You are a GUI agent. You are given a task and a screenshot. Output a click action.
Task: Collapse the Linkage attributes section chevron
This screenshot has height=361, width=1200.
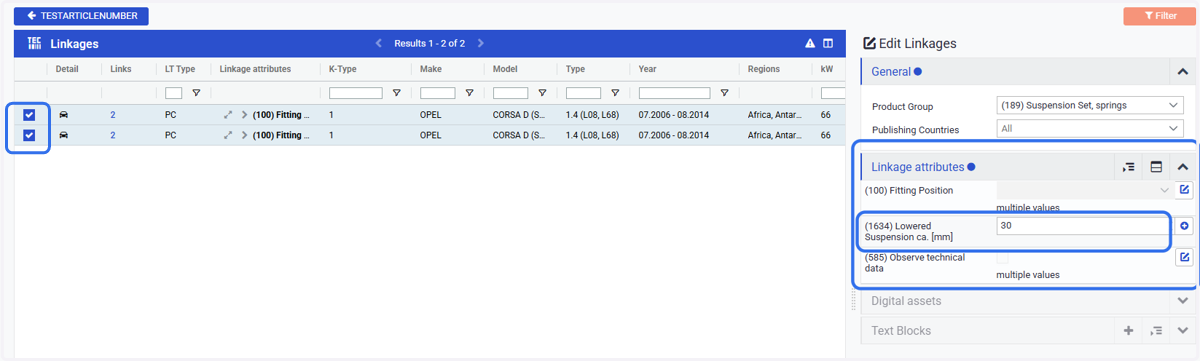(1182, 167)
